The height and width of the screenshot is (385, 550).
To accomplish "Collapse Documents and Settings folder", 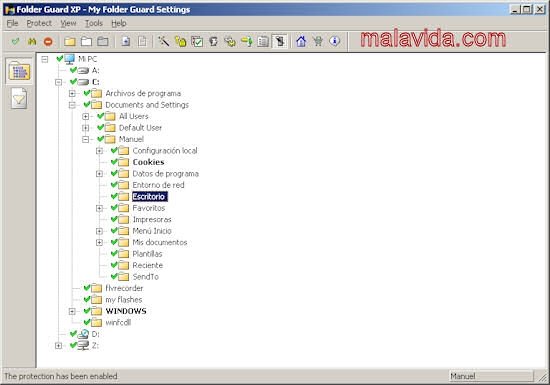I will (72, 105).
